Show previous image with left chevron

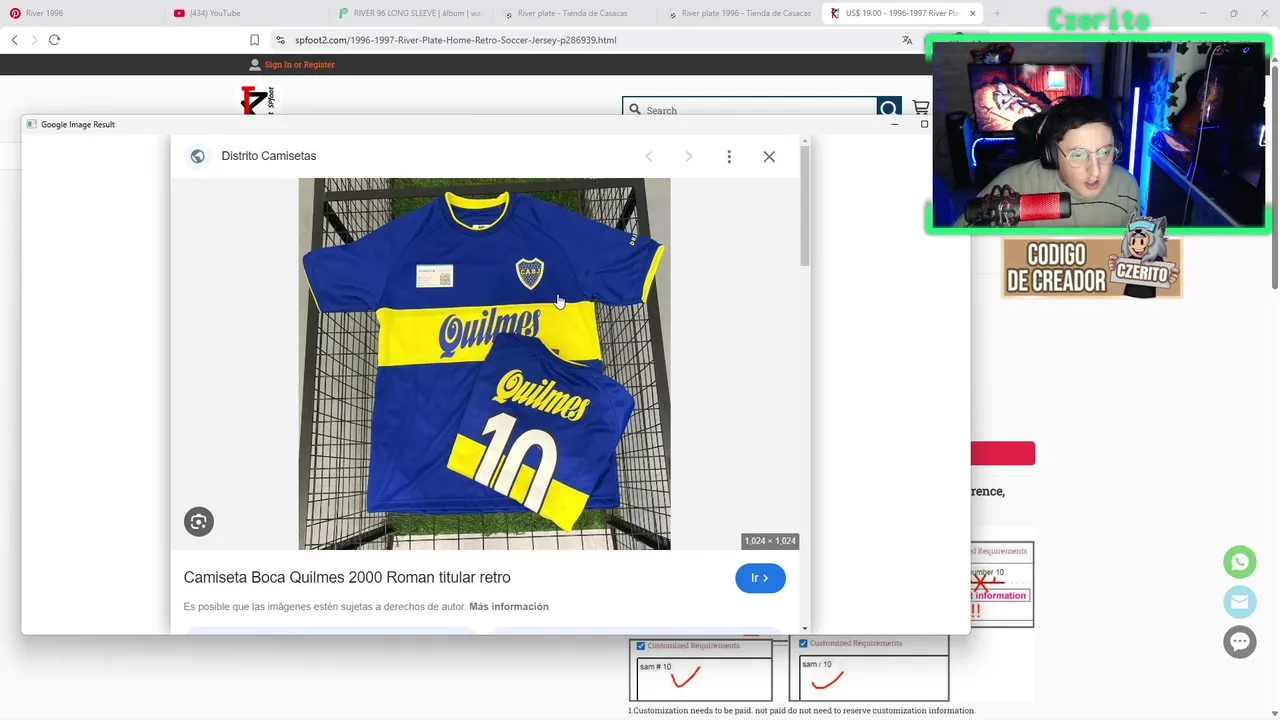point(649,156)
